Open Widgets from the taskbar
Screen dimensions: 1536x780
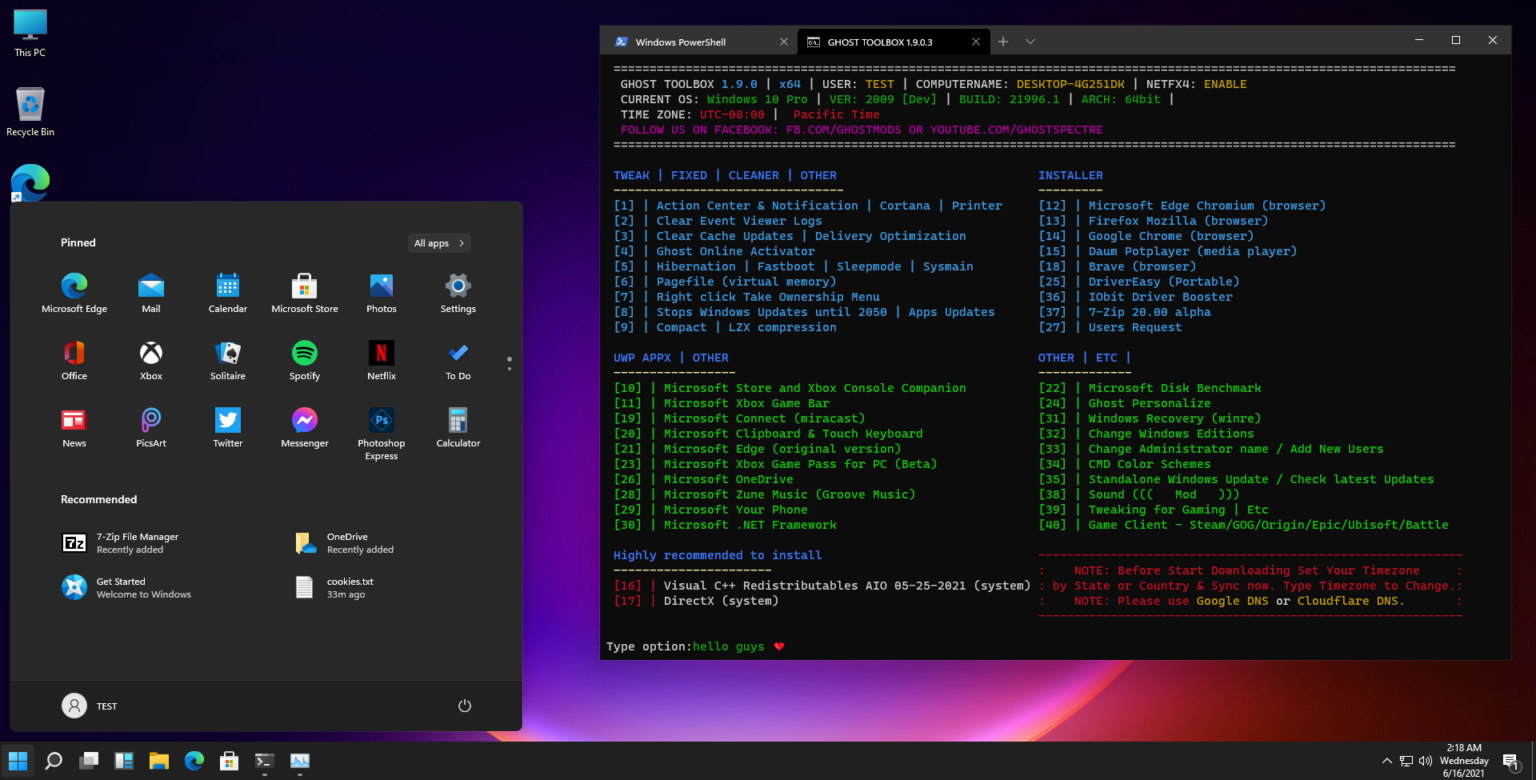click(x=124, y=761)
